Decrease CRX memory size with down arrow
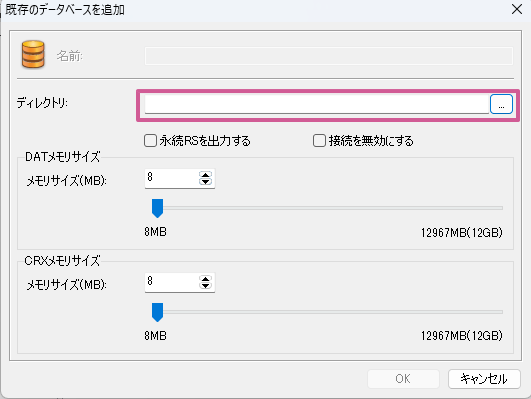Image resolution: width=531 pixels, height=399 pixels. (205, 286)
